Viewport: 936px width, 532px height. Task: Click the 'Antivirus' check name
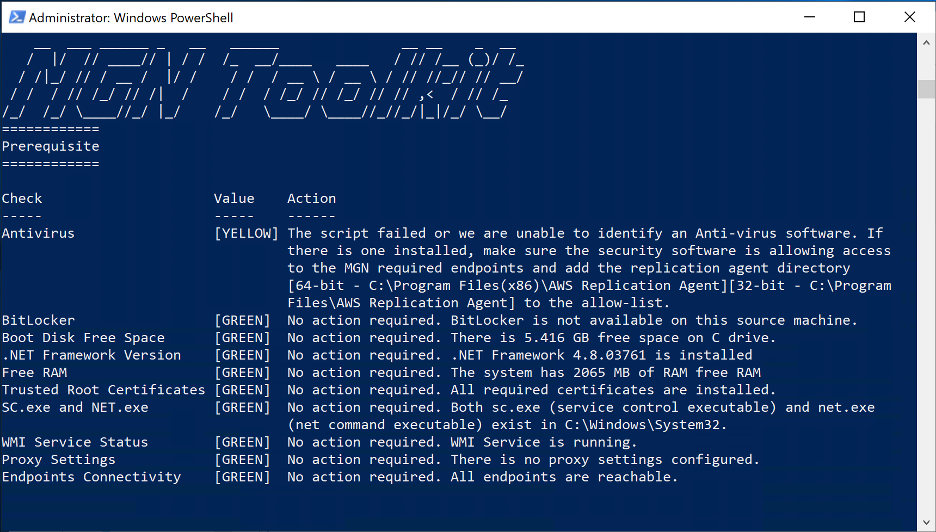click(38, 233)
